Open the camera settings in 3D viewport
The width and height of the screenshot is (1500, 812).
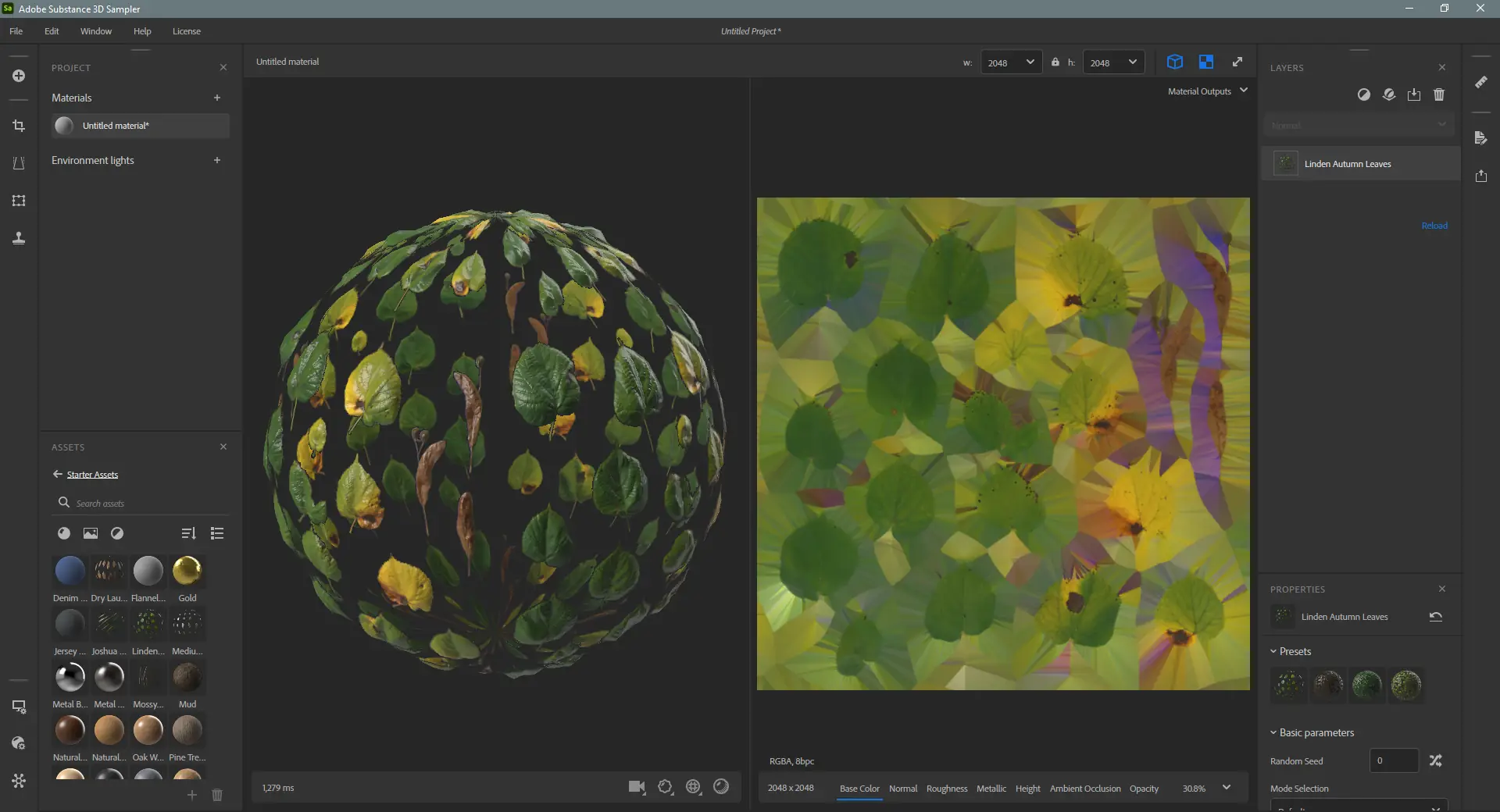tap(637, 787)
